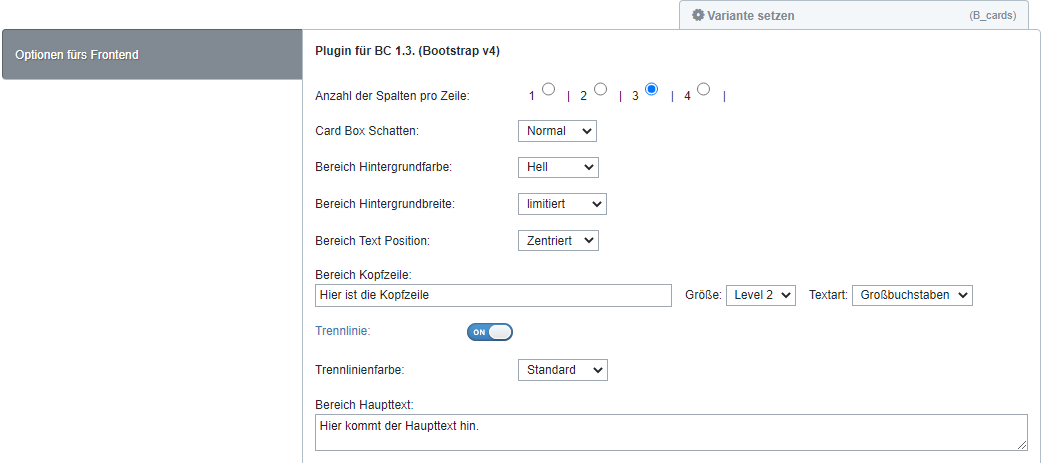Click the Trennlinie label link

click(x=343, y=329)
